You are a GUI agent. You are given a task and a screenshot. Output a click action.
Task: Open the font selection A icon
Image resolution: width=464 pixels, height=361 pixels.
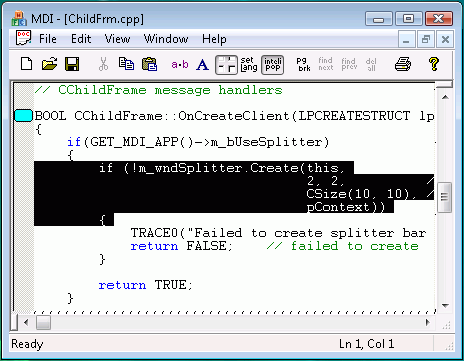202,65
